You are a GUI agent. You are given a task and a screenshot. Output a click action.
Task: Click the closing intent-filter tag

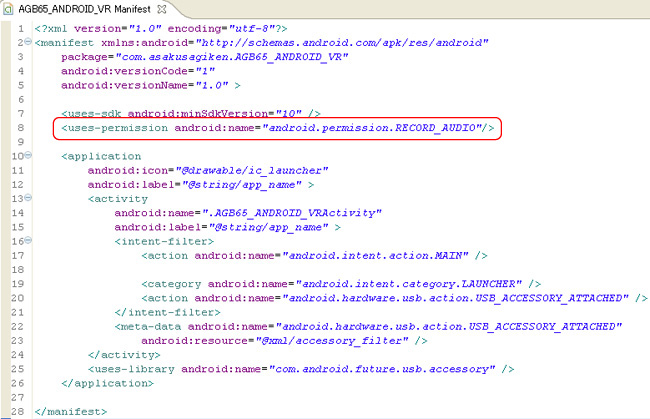pos(167,312)
